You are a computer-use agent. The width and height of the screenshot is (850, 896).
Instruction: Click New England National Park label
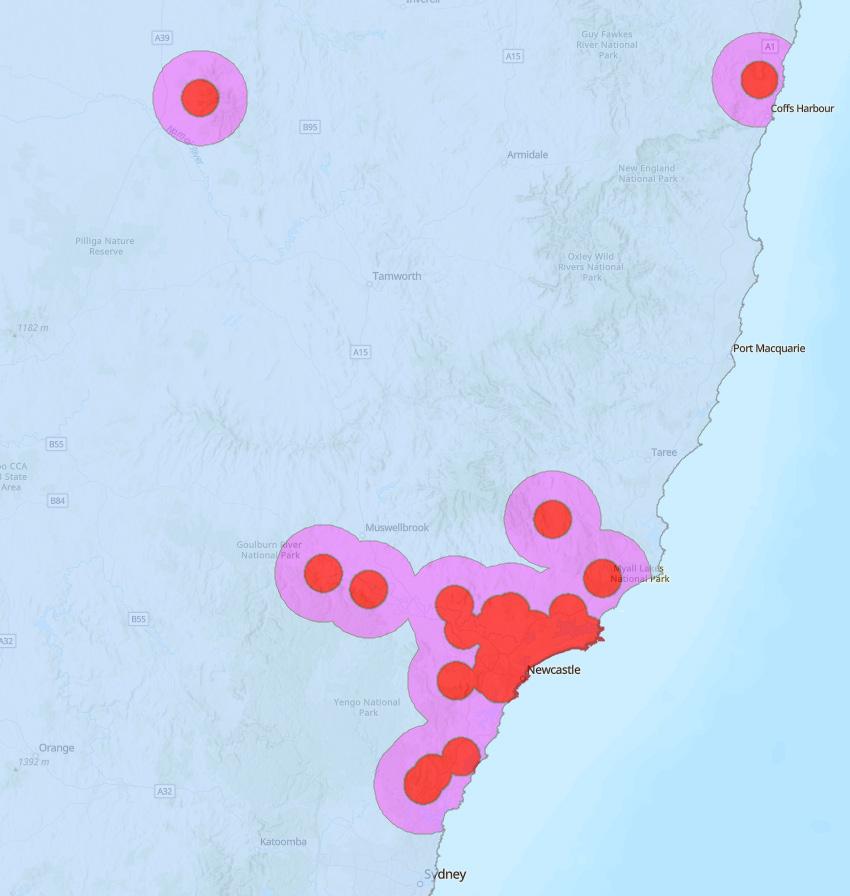pos(647,174)
